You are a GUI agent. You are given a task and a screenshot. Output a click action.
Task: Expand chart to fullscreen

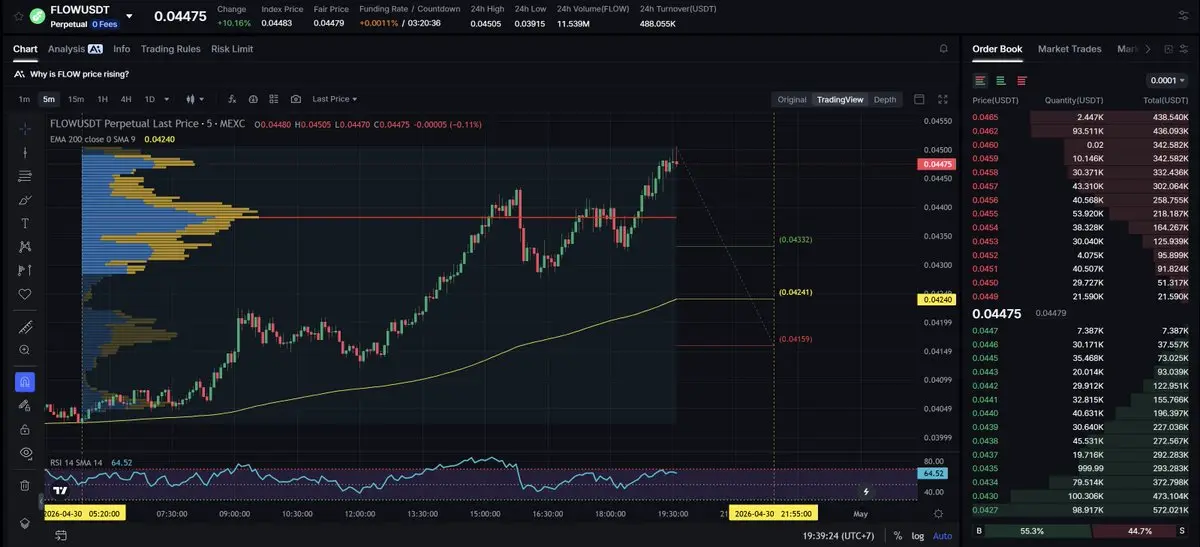(942, 99)
